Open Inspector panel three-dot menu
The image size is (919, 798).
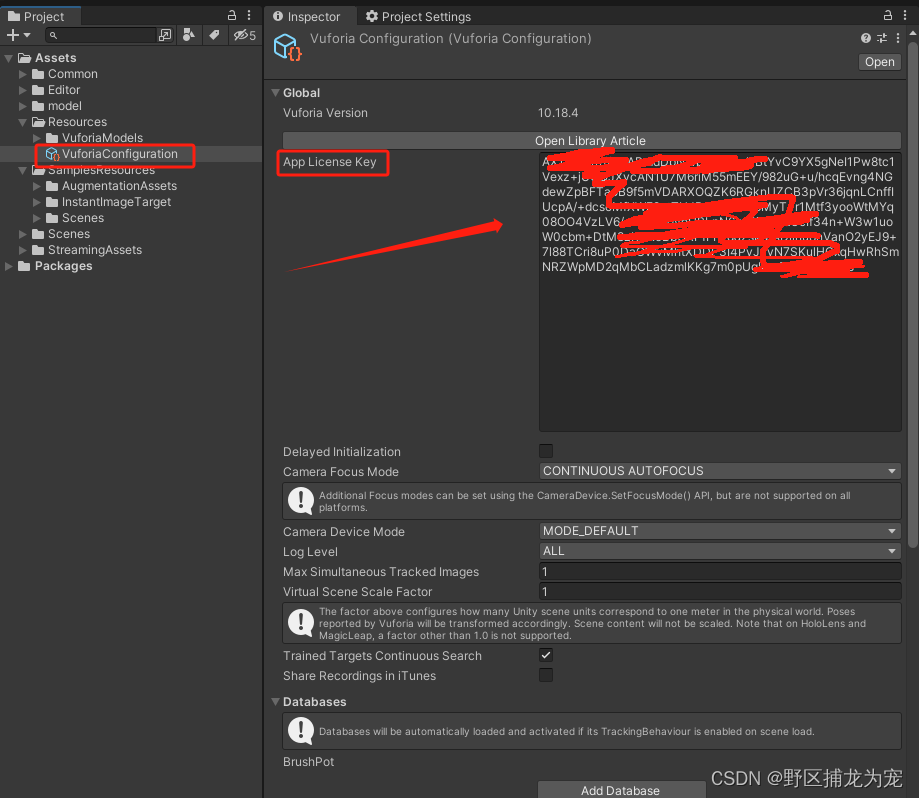click(x=905, y=15)
